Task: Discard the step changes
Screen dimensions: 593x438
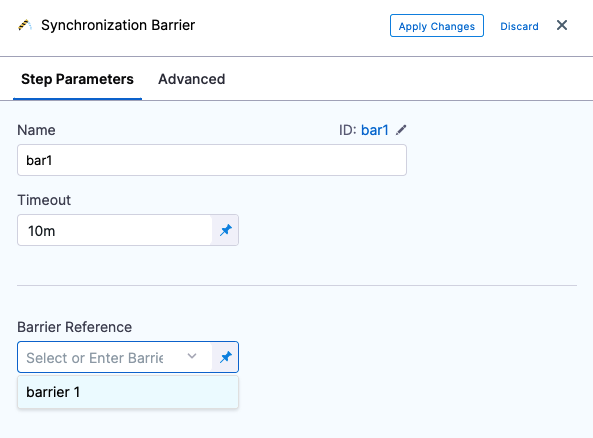Action: [519, 26]
